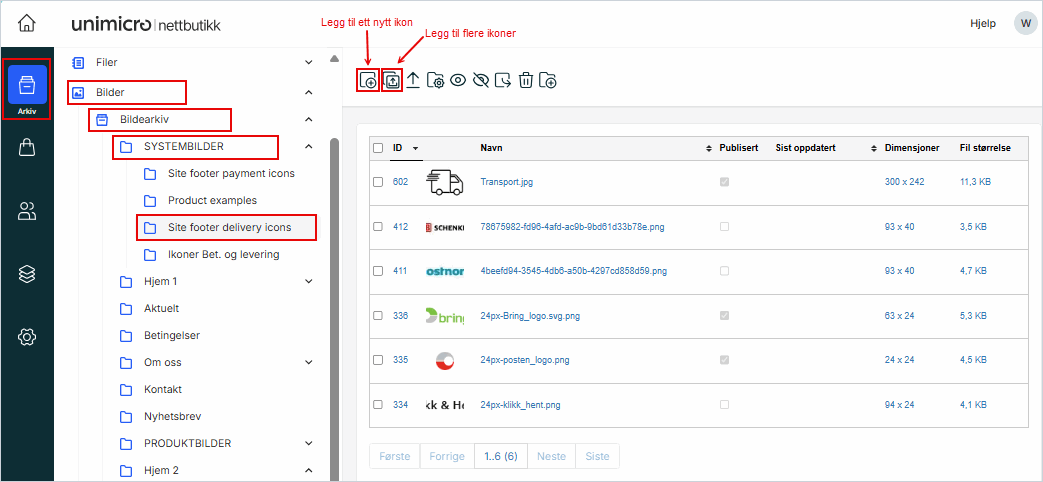Click the add new folder icon
This screenshot has height=482, width=1043.
point(548,81)
